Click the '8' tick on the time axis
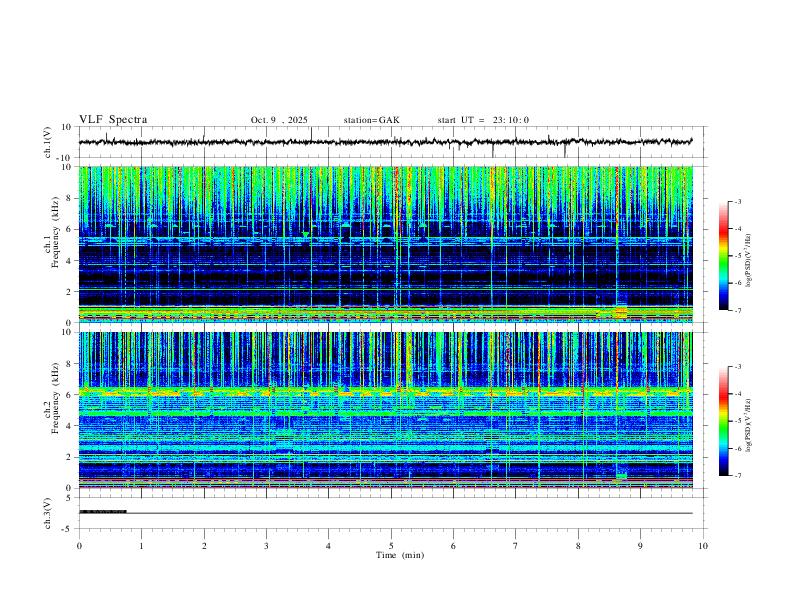Viewport: 792px width, 612px height. point(578,546)
